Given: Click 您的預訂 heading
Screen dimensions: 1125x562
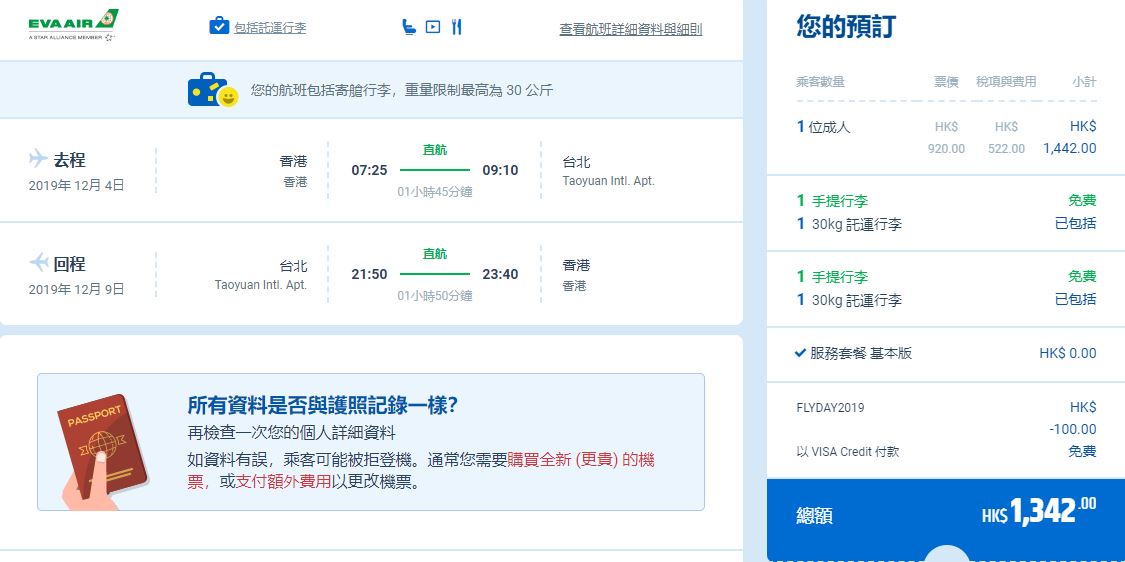Looking at the screenshot, I should tap(846, 27).
